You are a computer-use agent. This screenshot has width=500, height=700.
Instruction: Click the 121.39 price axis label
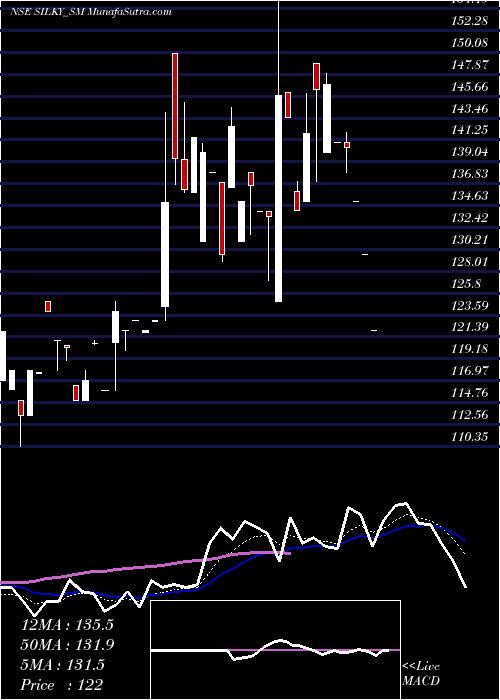coord(471,328)
